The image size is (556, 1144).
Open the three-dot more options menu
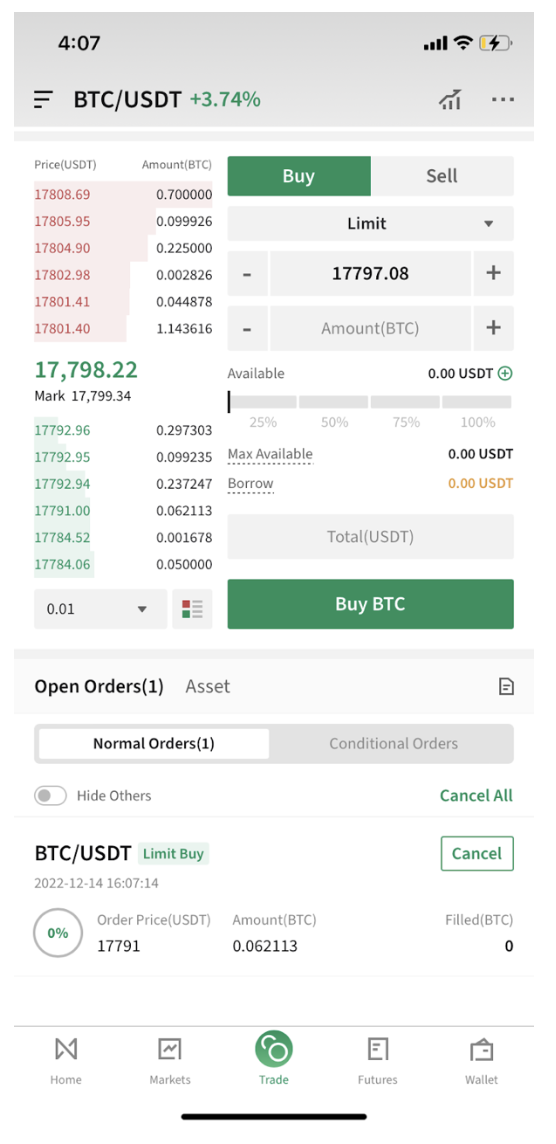[x=503, y=100]
